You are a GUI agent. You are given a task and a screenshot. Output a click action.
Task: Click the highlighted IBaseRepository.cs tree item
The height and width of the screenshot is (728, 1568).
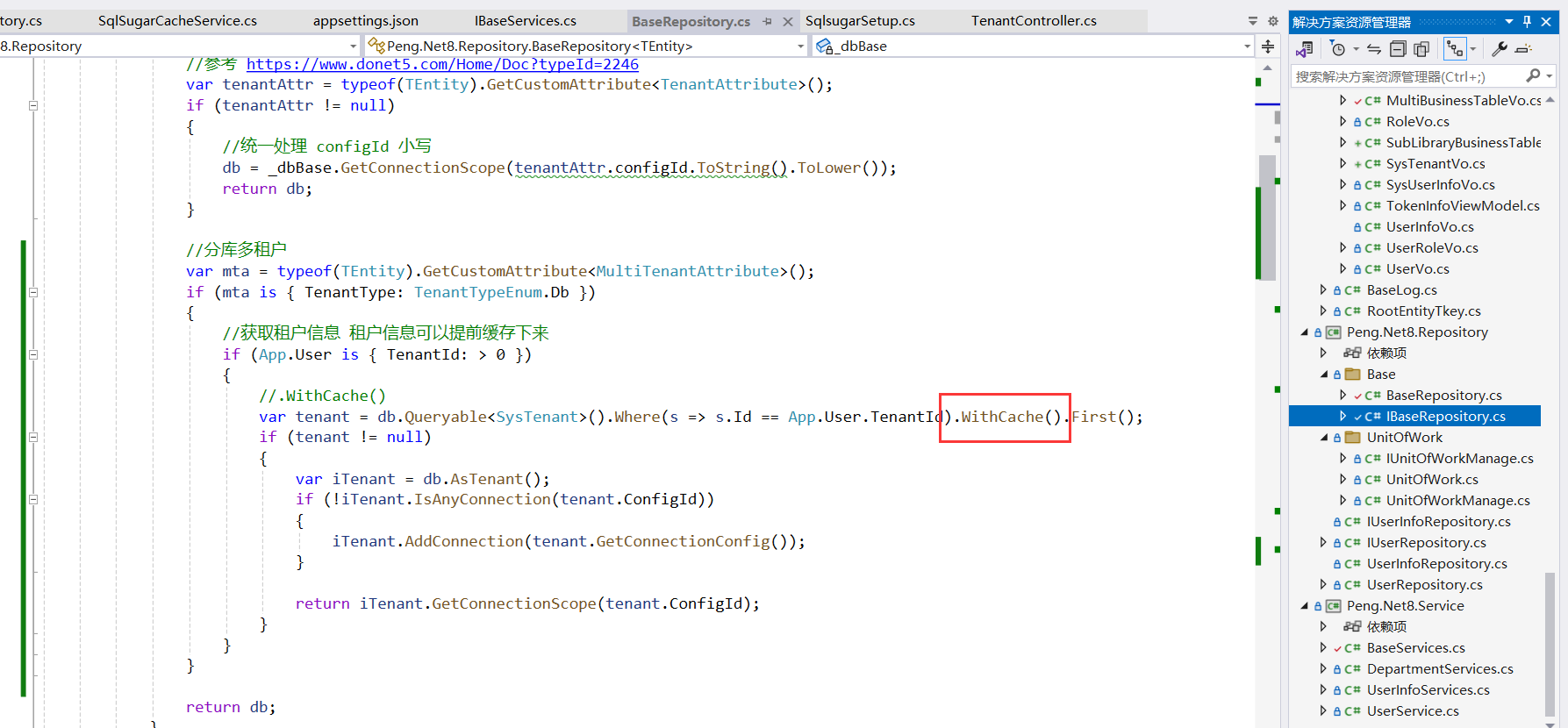click(x=1414, y=417)
